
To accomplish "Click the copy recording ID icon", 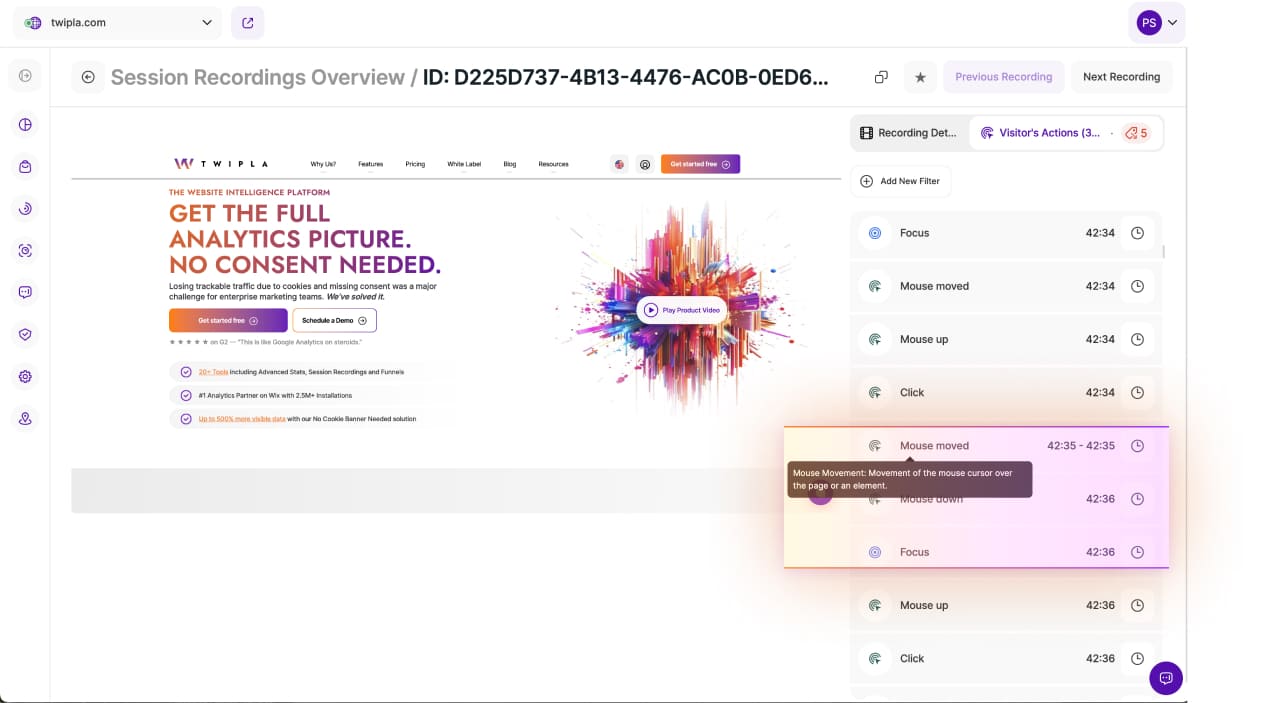I will 881,77.
